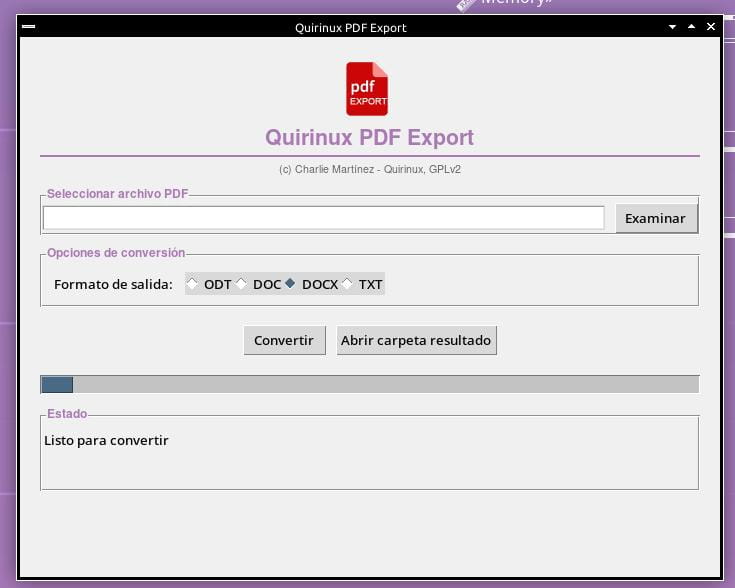Click the Charlie Martinez copyright line
735x588 pixels.
coord(370,169)
